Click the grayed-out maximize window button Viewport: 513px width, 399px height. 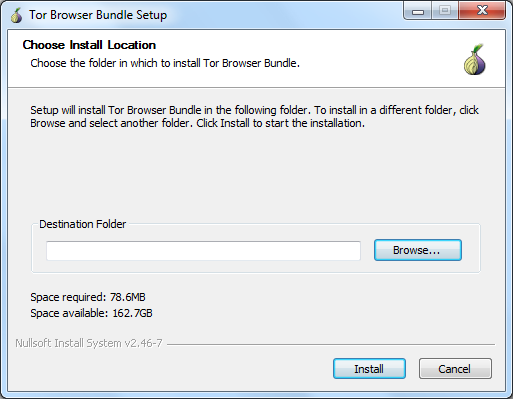(445, 11)
